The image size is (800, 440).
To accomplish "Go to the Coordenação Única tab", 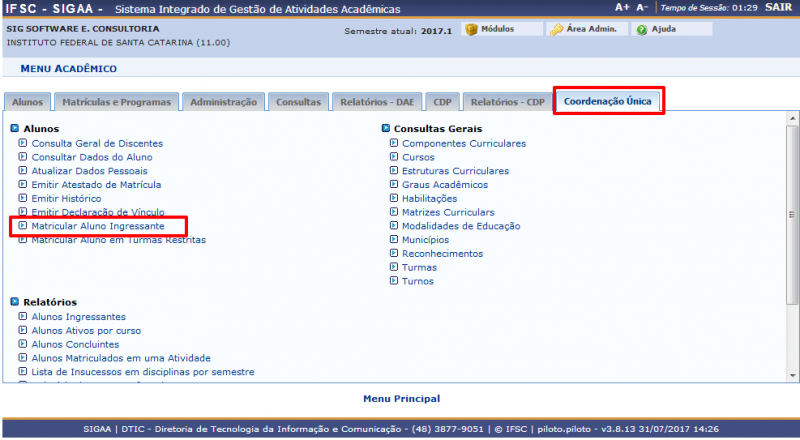I will [x=608, y=101].
